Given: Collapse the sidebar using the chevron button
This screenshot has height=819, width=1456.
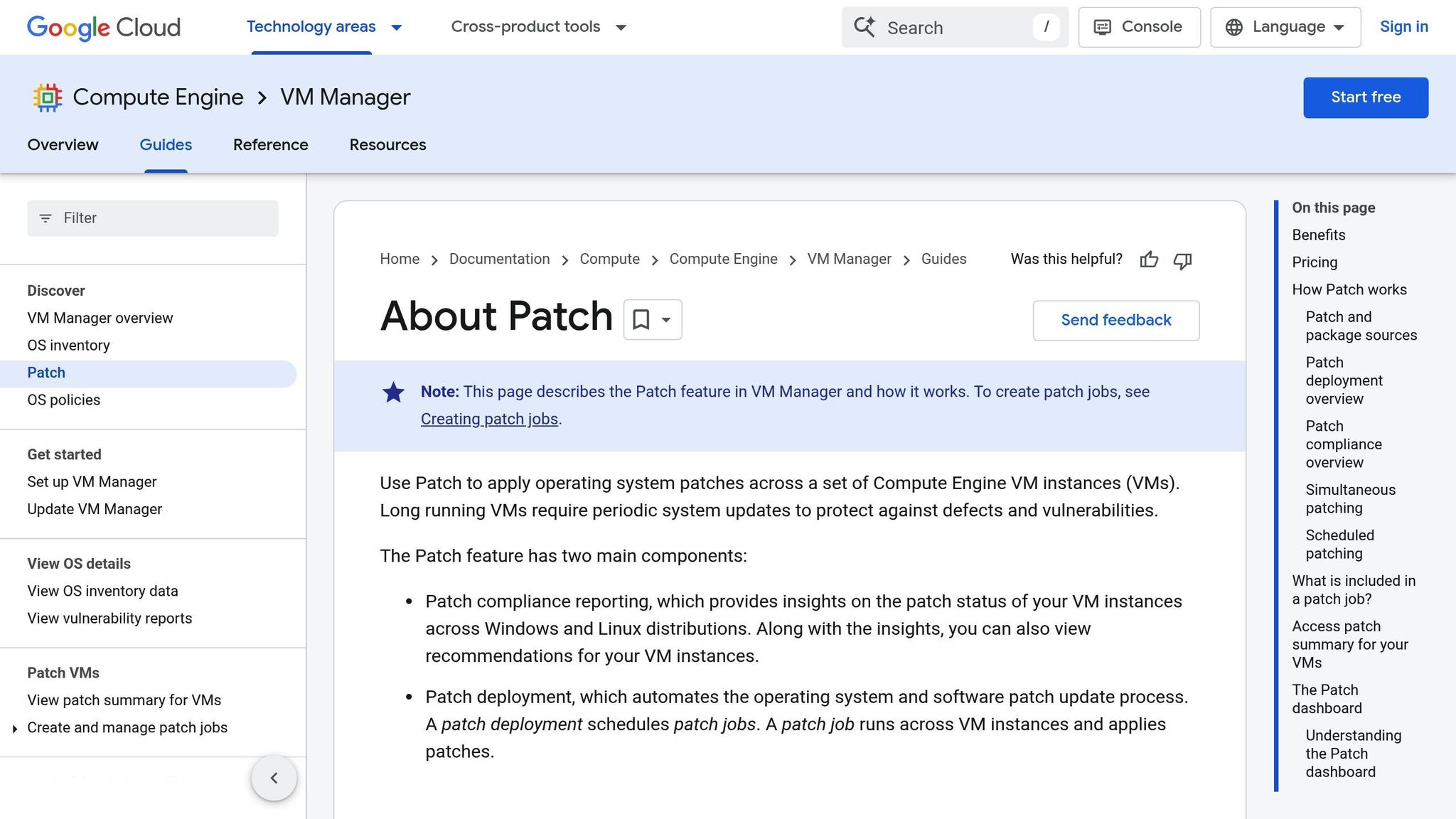Looking at the screenshot, I should coord(274,778).
